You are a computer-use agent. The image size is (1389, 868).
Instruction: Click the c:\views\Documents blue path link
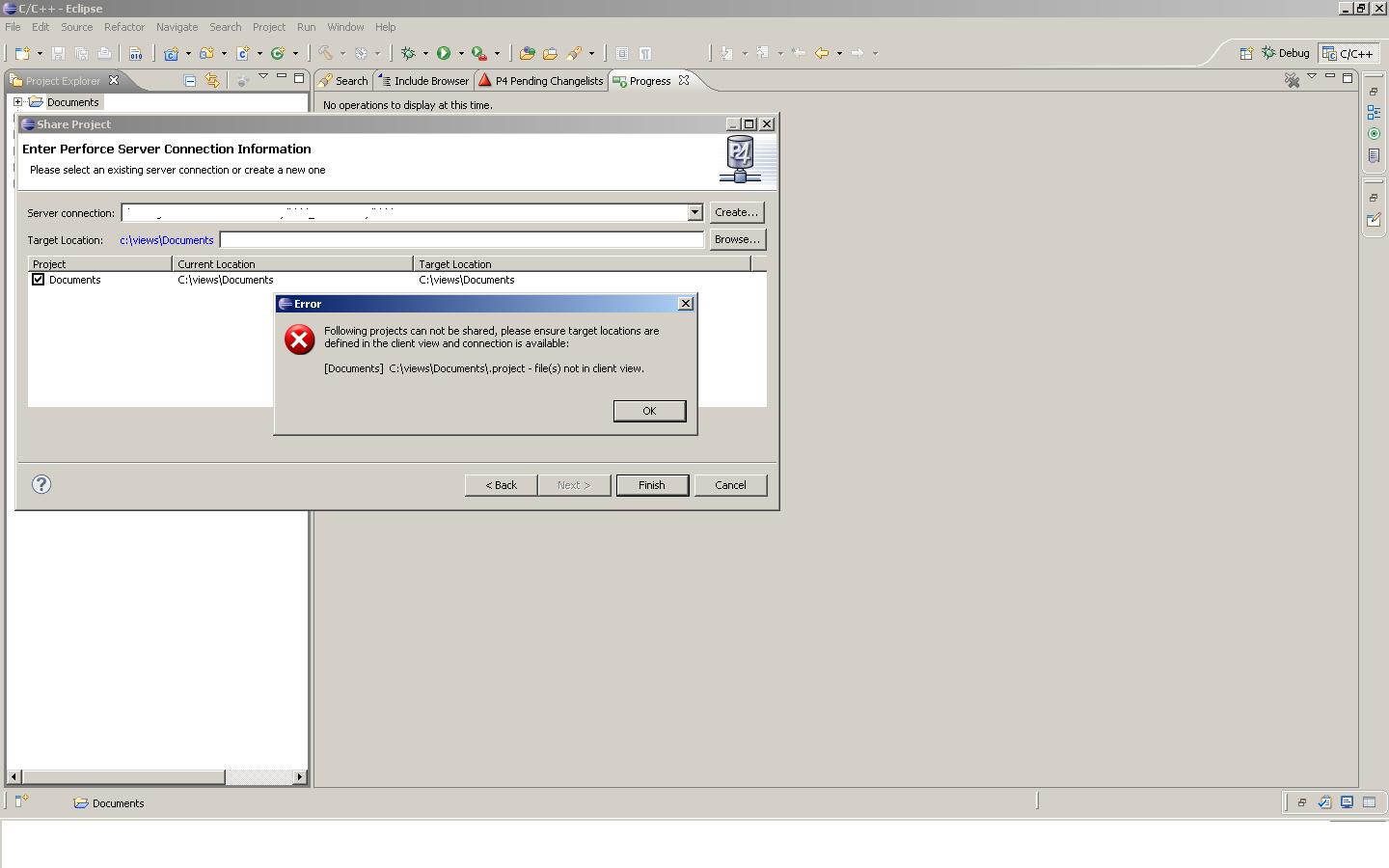coord(167,240)
